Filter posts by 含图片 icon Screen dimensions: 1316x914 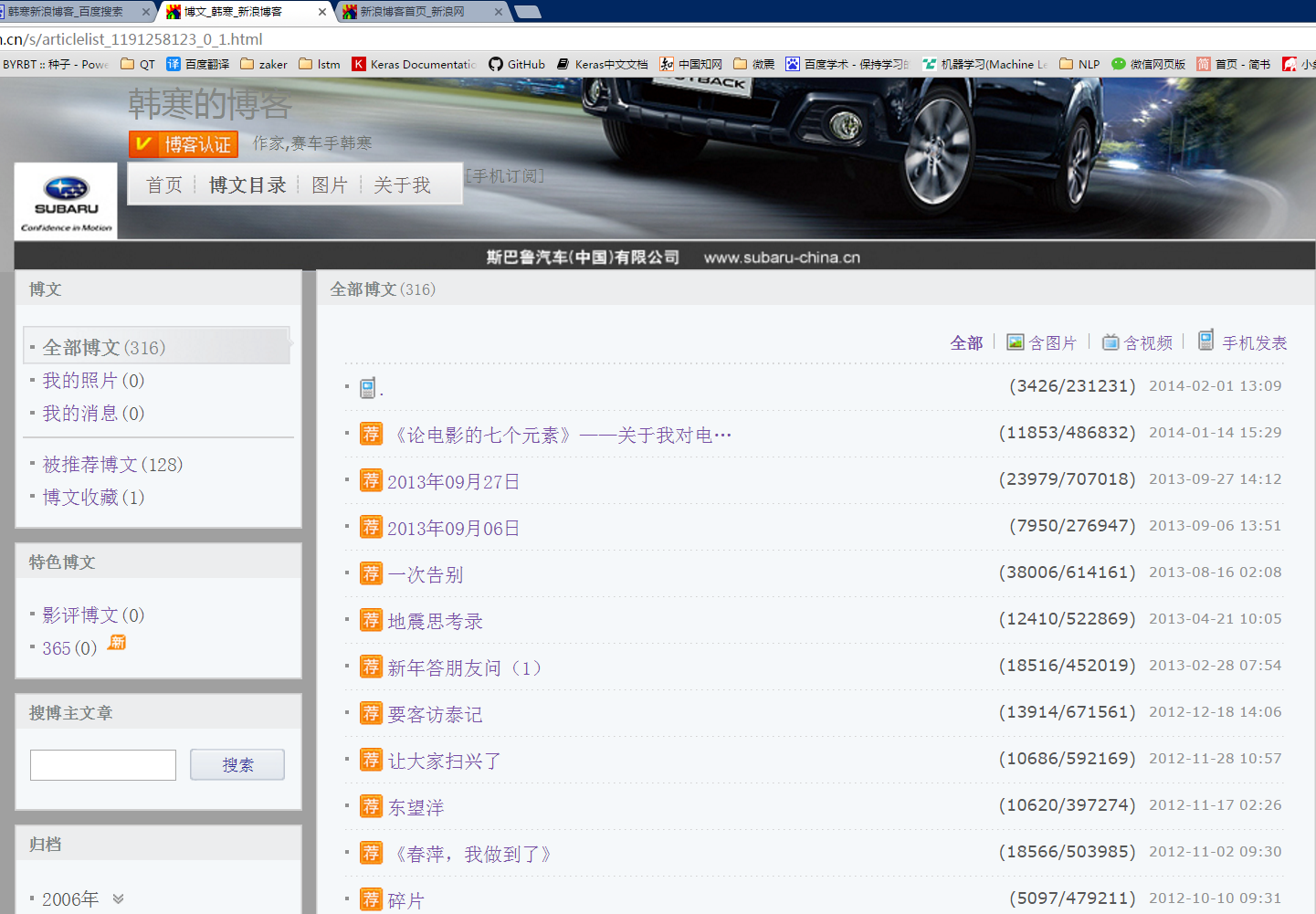pyautogui.click(x=1015, y=342)
